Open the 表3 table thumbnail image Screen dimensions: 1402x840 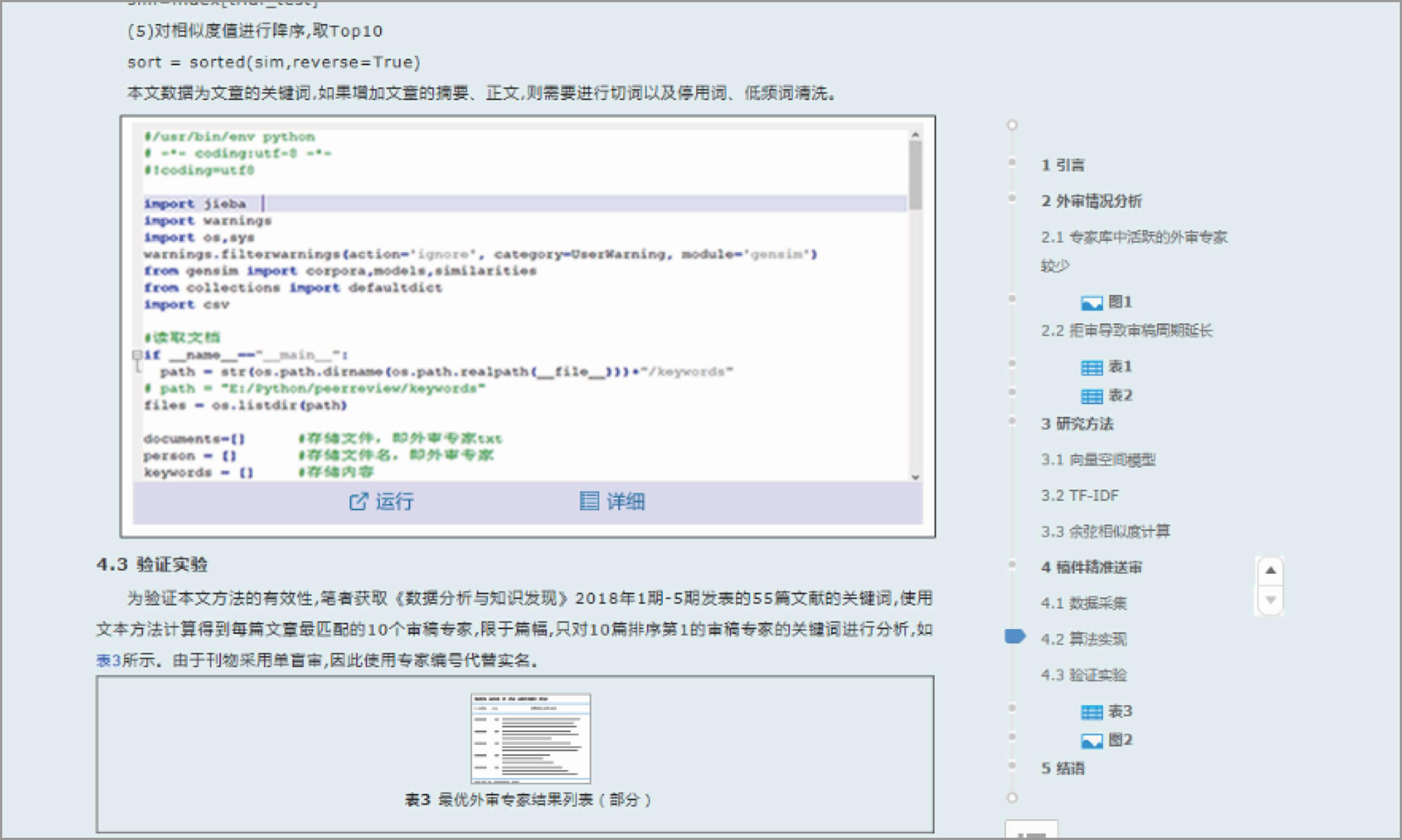(x=531, y=739)
